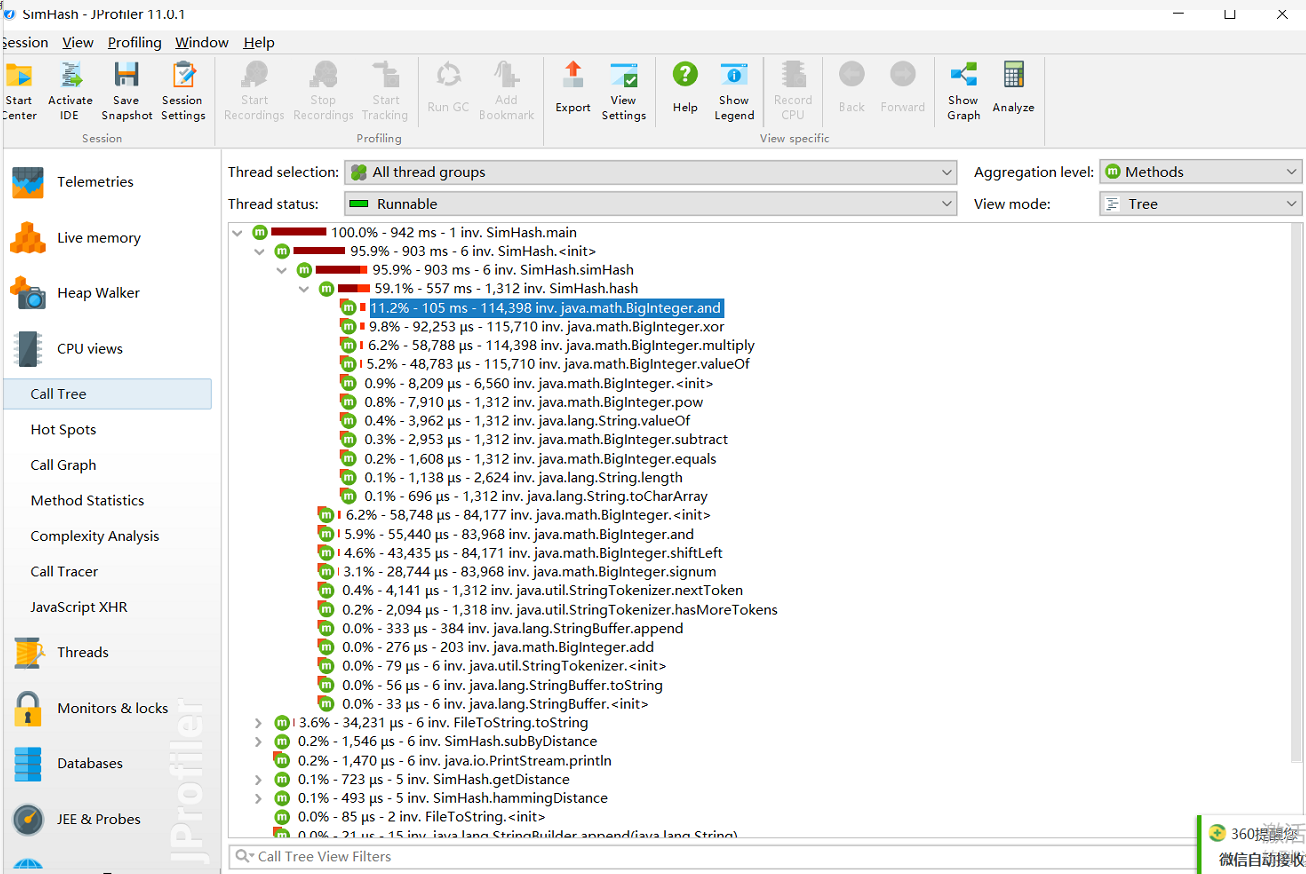The width and height of the screenshot is (1306, 874).
Task: Expand the SimHash.getDistance tree node
Action: pyautogui.click(x=259, y=780)
